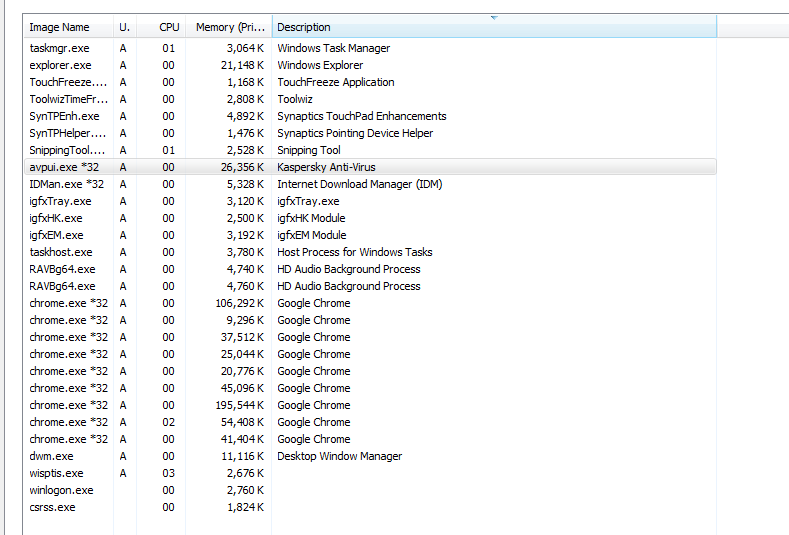Sort by the Memory (Private) column header
789x535 pixels.
(229, 27)
